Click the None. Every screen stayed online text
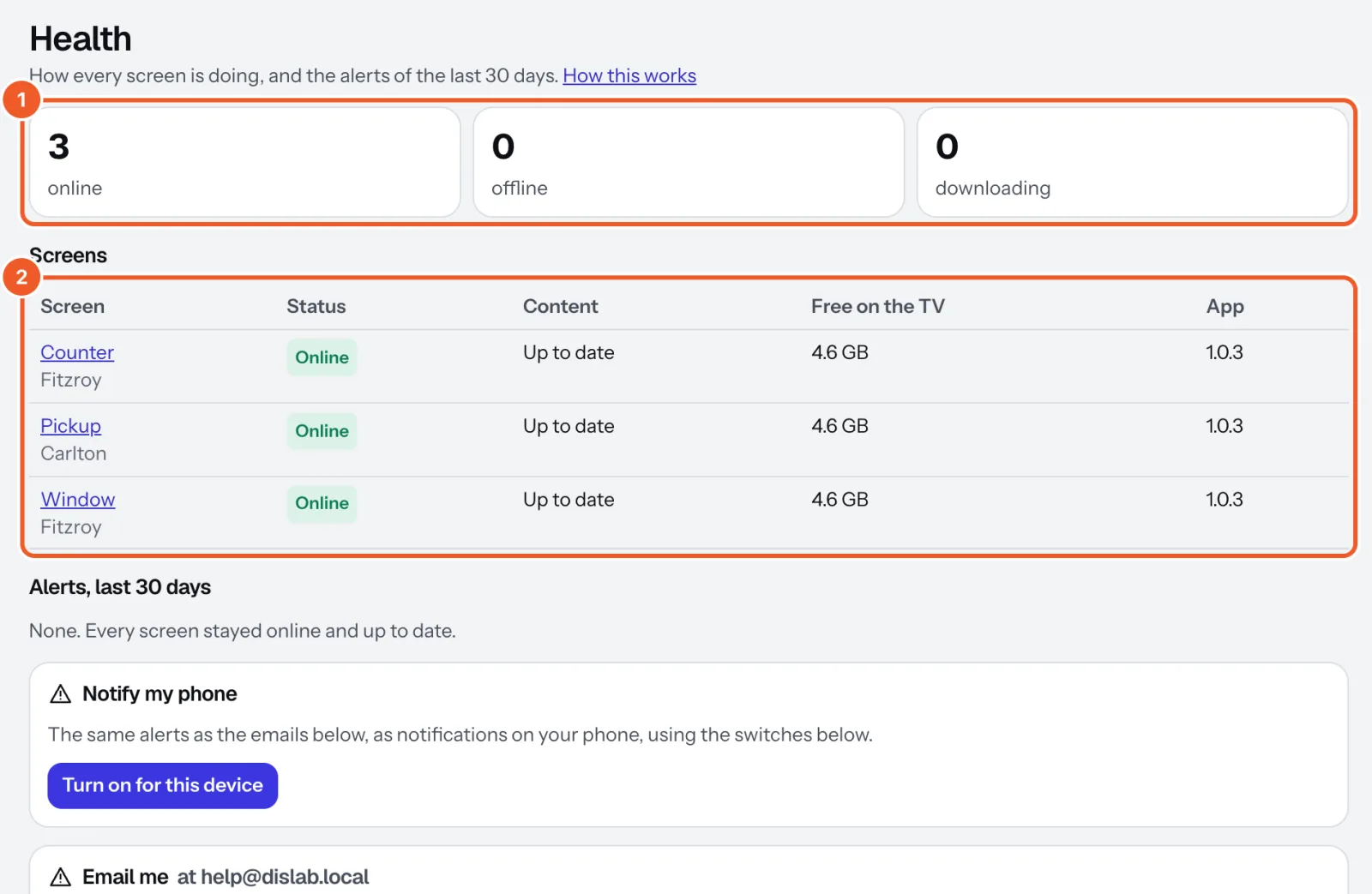 pos(243,631)
